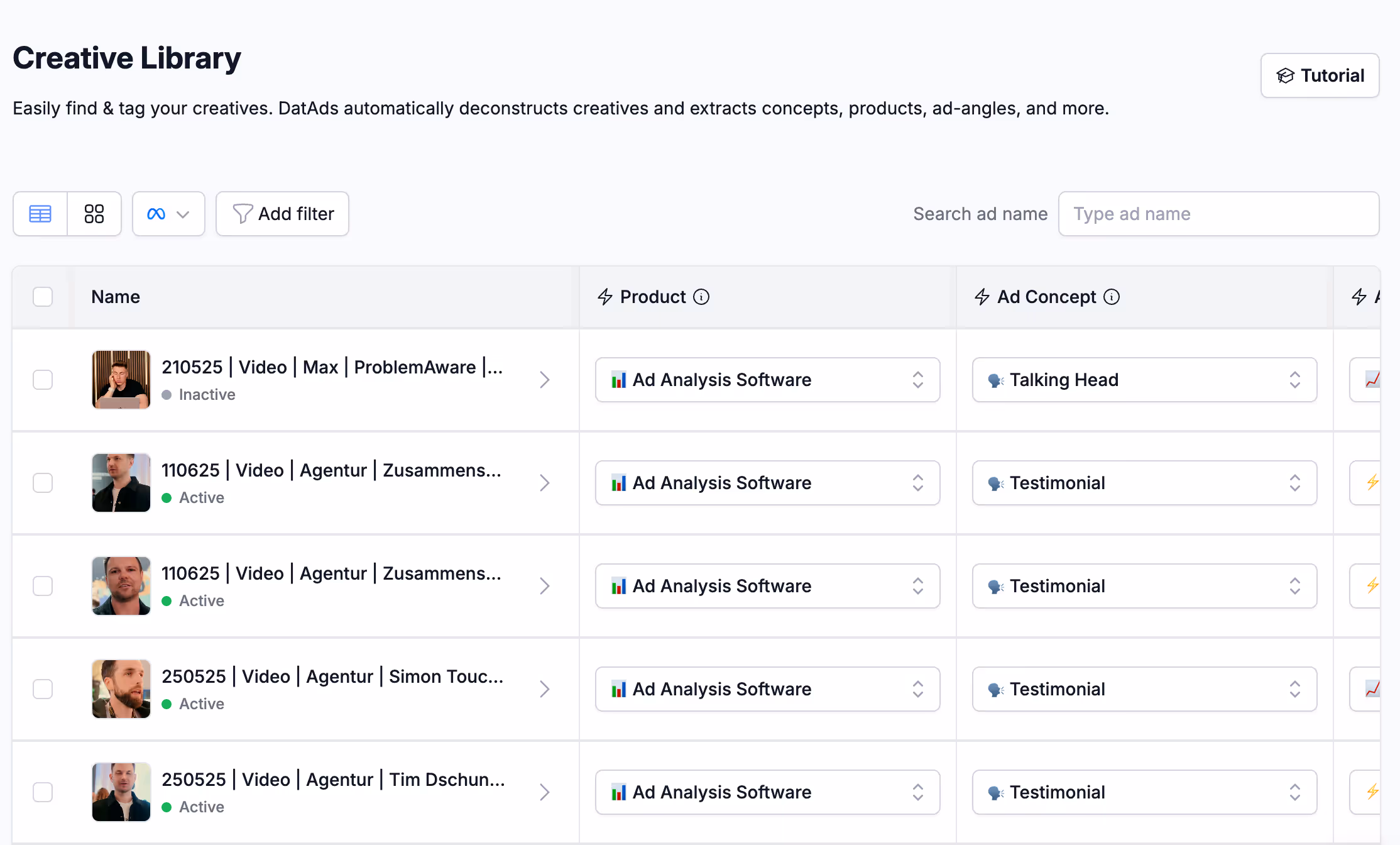
Task: Expand details arrow for 210525 Max ProblemAware
Action: (x=545, y=380)
